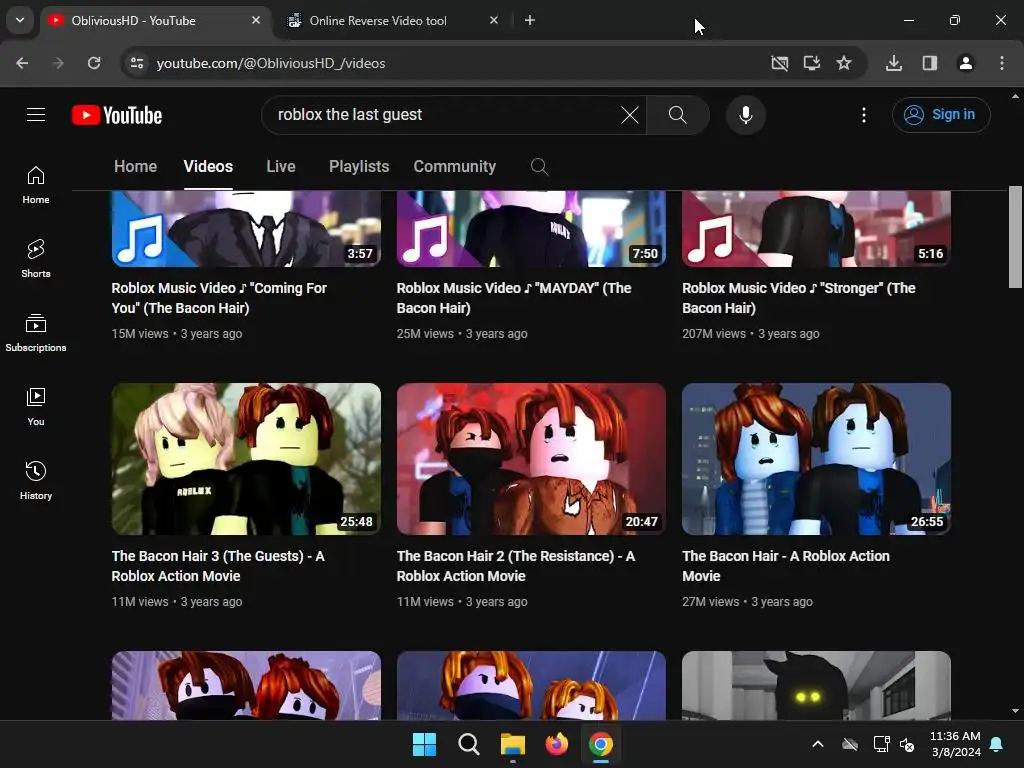The width and height of the screenshot is (1024, 768).
Task: Launch Firefox from the taskbar
Action: 556,744
